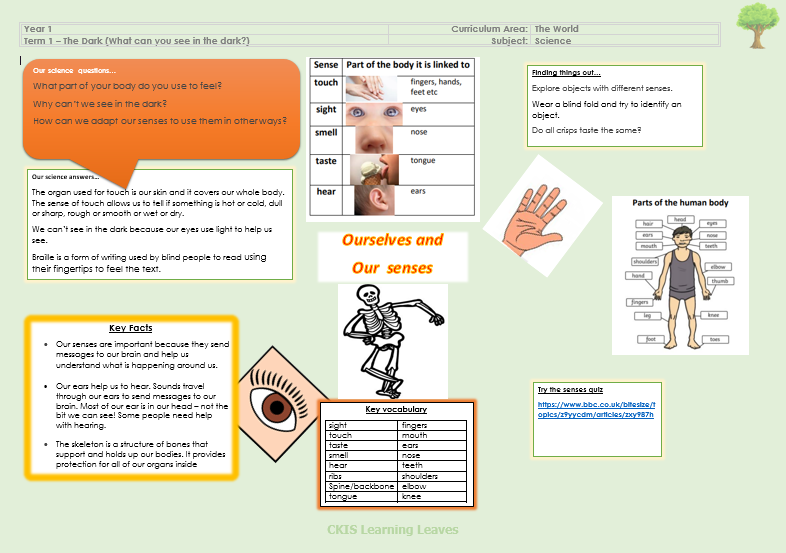Click 'CKIS Learning Leaves' footer text

coord(392,529)
